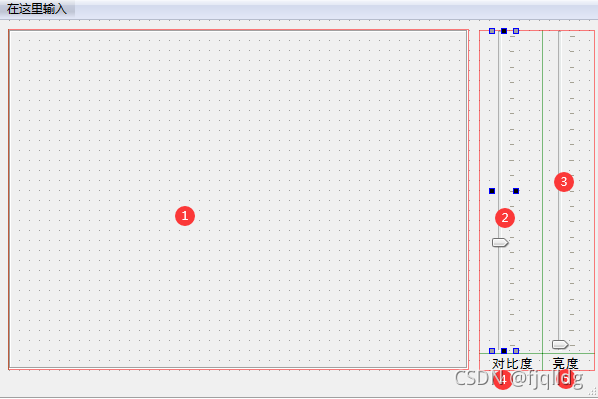Click the contrast slider's handle knob

click(x=500, y=242)
